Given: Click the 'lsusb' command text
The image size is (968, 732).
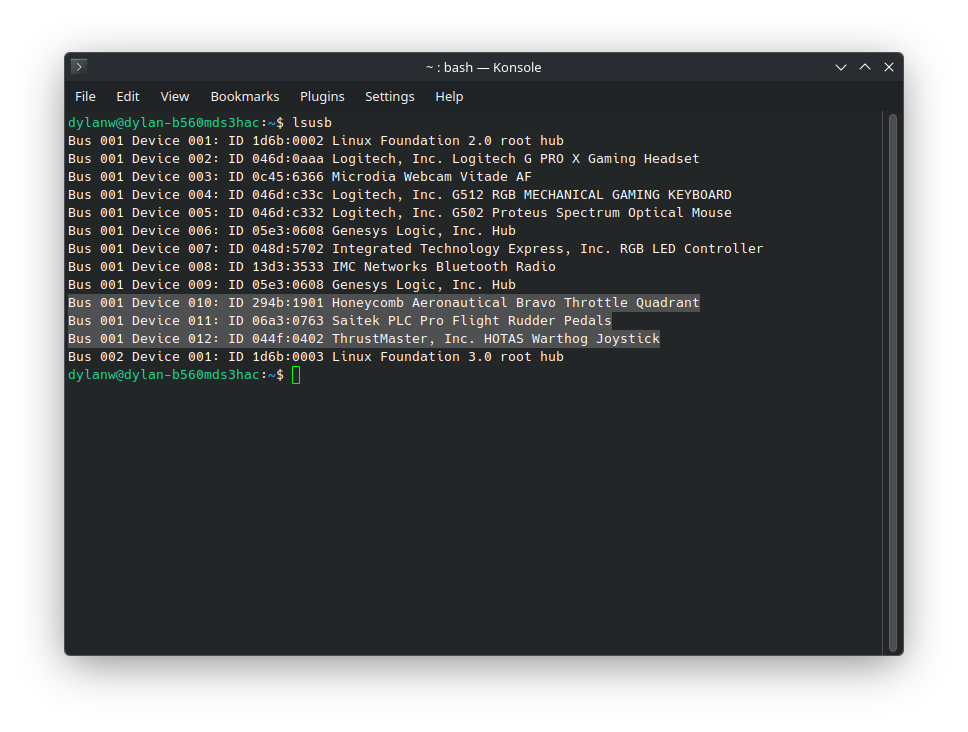Looking at the screenshot, I should coord(312,123).
